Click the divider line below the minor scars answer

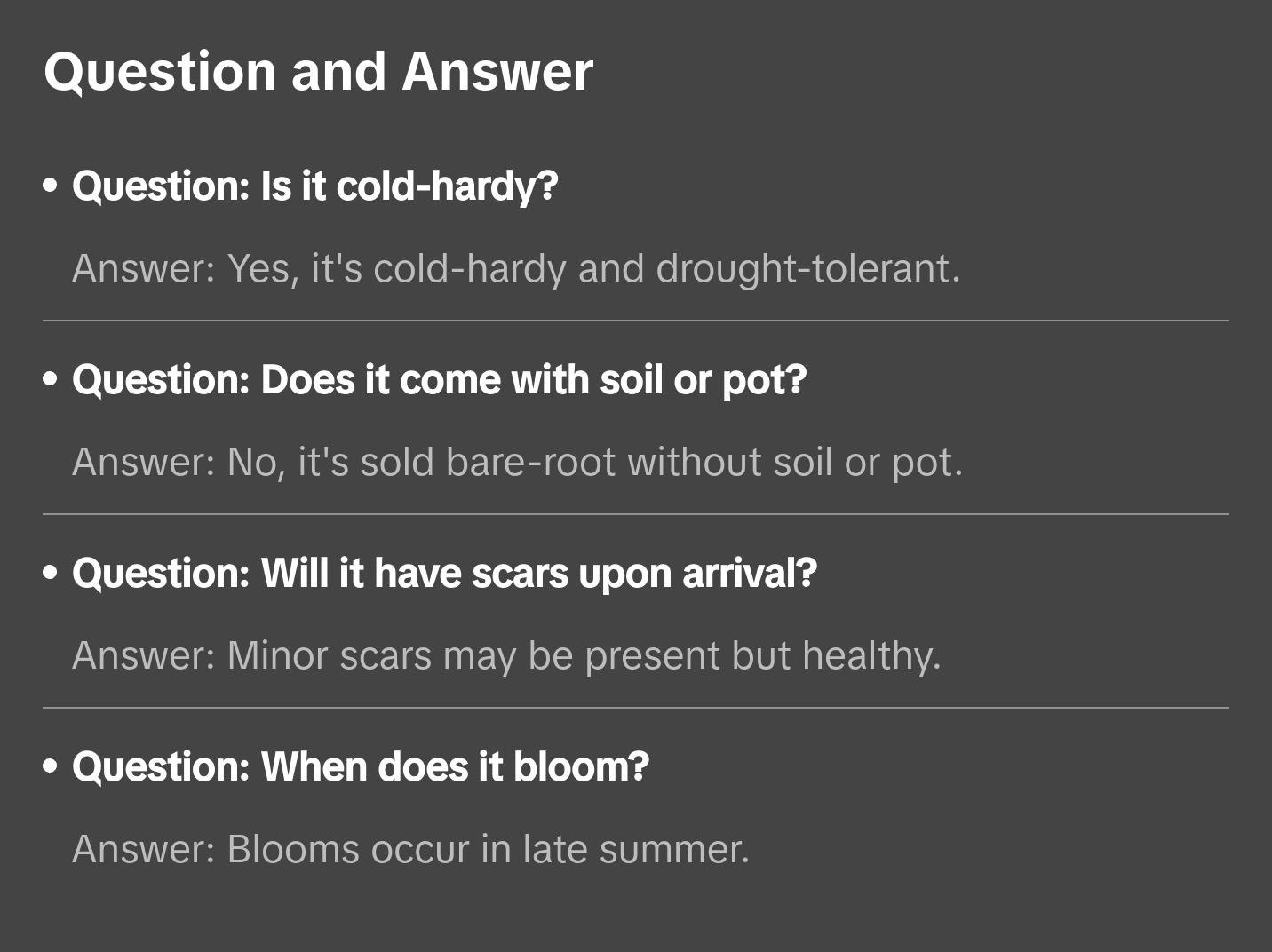[x=636, y=708]
